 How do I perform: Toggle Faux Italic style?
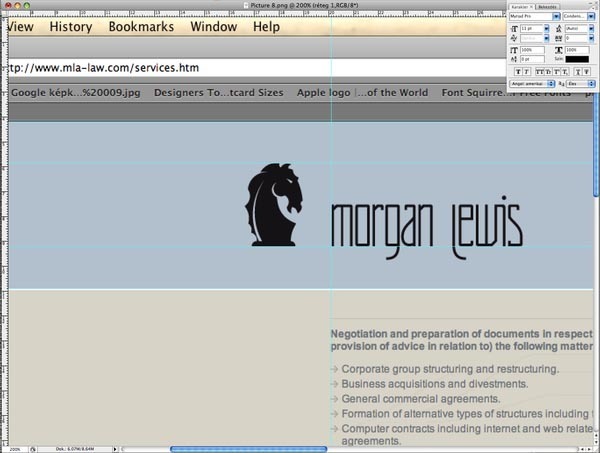[x=527, y=72]
